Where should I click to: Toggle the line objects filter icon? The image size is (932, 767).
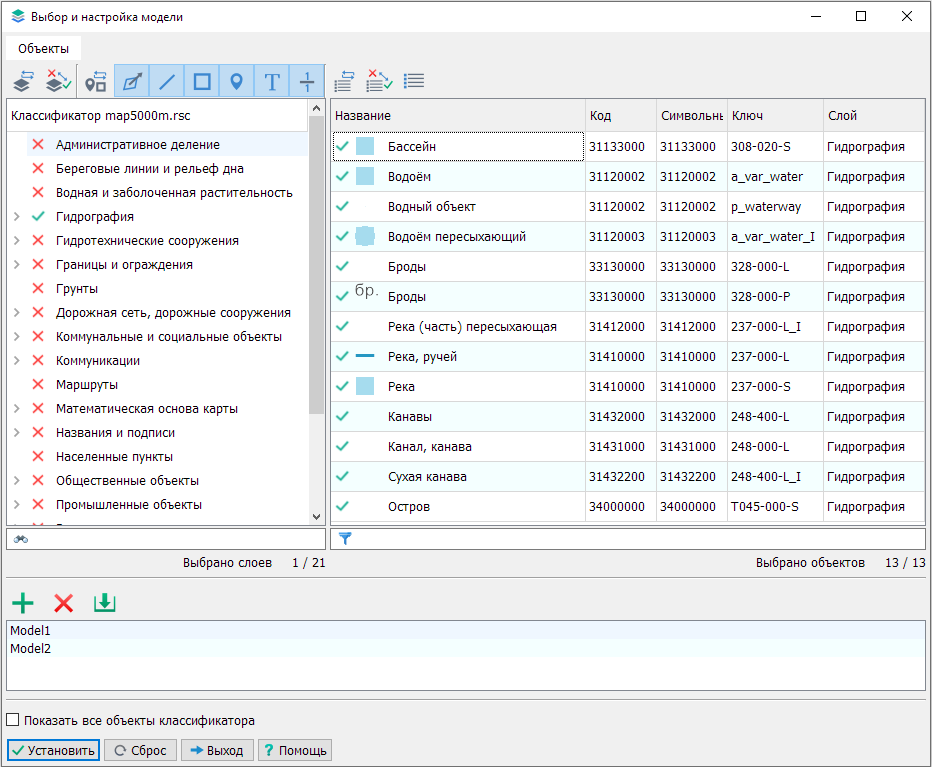167,82
